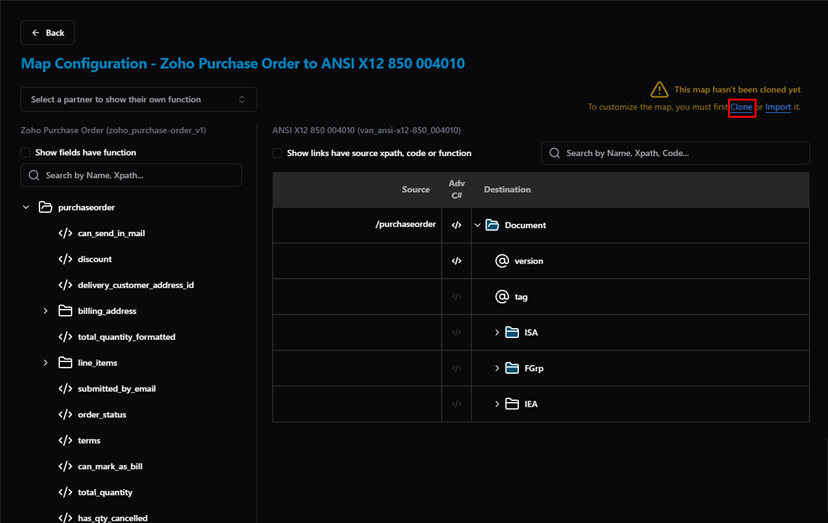Expand the IEA segment node
This screenshot has height=523, width=828.
tap(497, 404)
